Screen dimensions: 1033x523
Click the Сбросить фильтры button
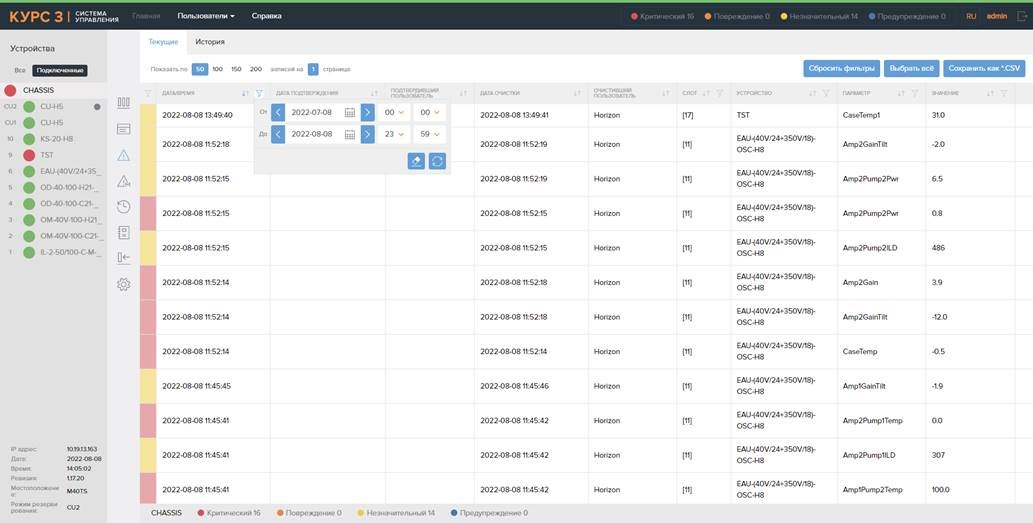click(x=840, y=68)
